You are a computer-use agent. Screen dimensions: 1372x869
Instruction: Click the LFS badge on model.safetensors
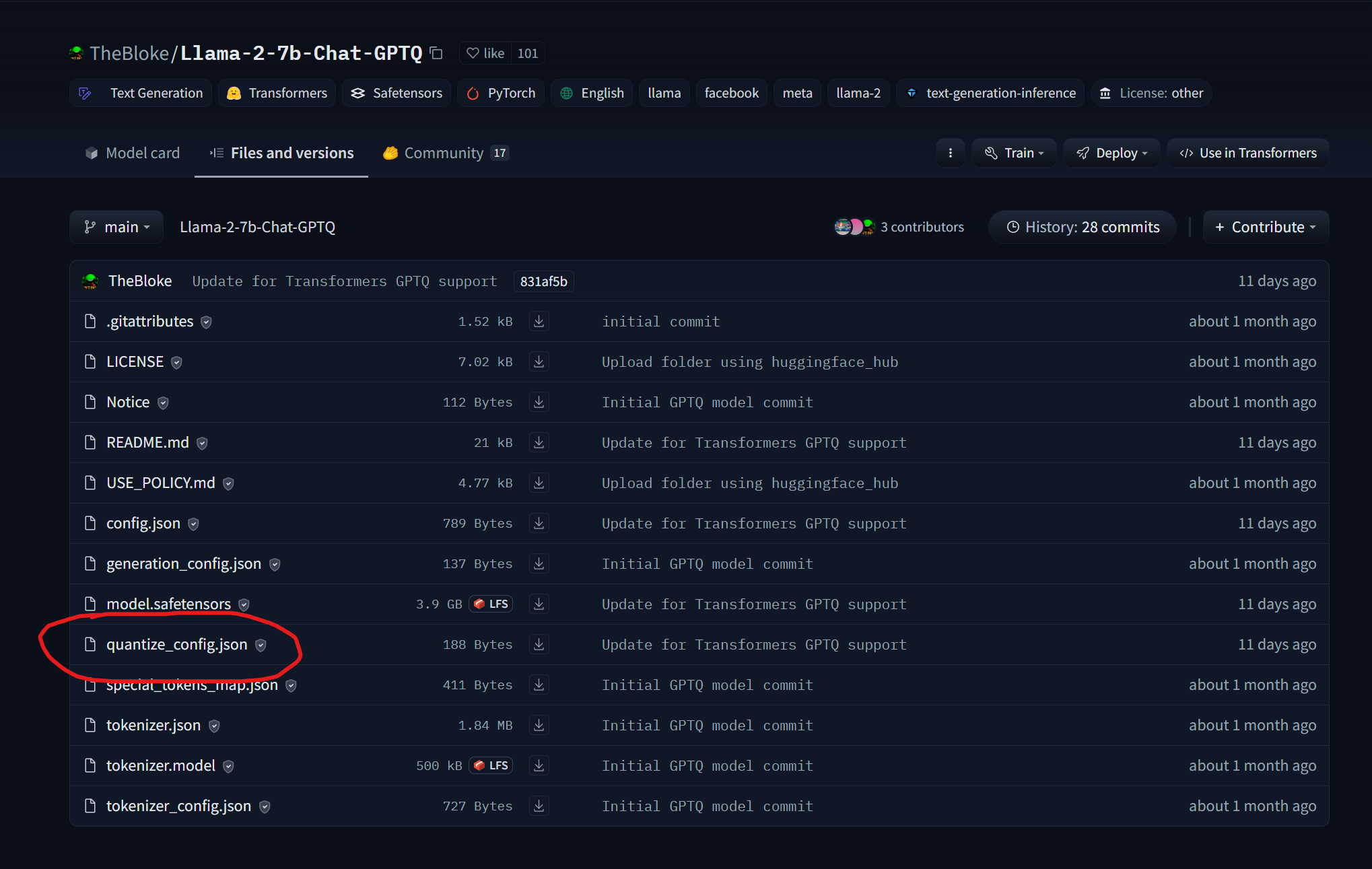click(x=491, y=604)
